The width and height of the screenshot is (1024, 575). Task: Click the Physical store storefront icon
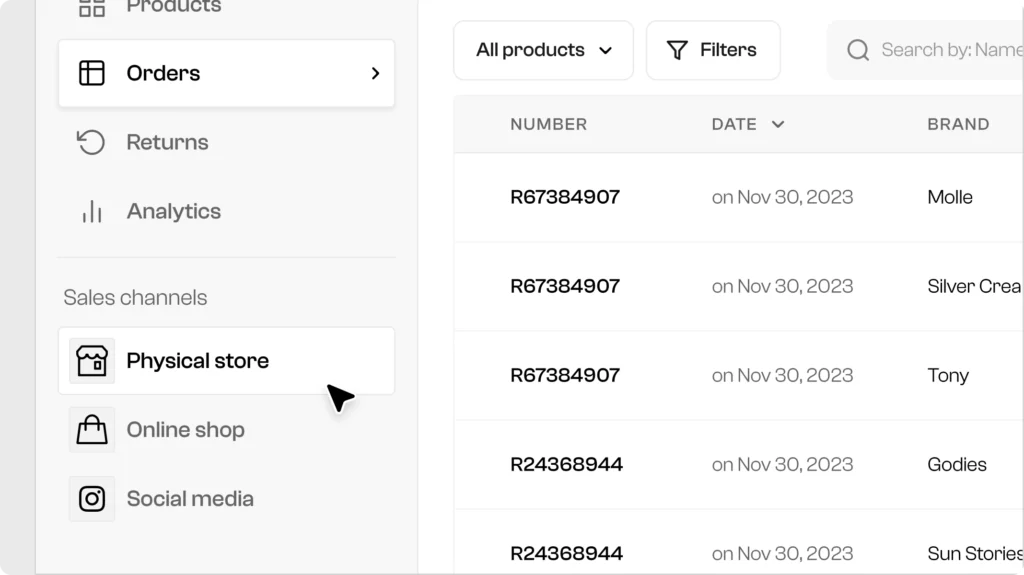92,361
